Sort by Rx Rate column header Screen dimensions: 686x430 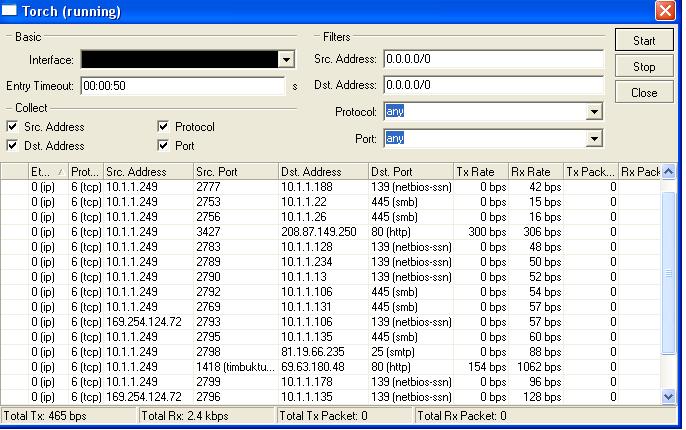pyautogui.click(x=536, y=172)
